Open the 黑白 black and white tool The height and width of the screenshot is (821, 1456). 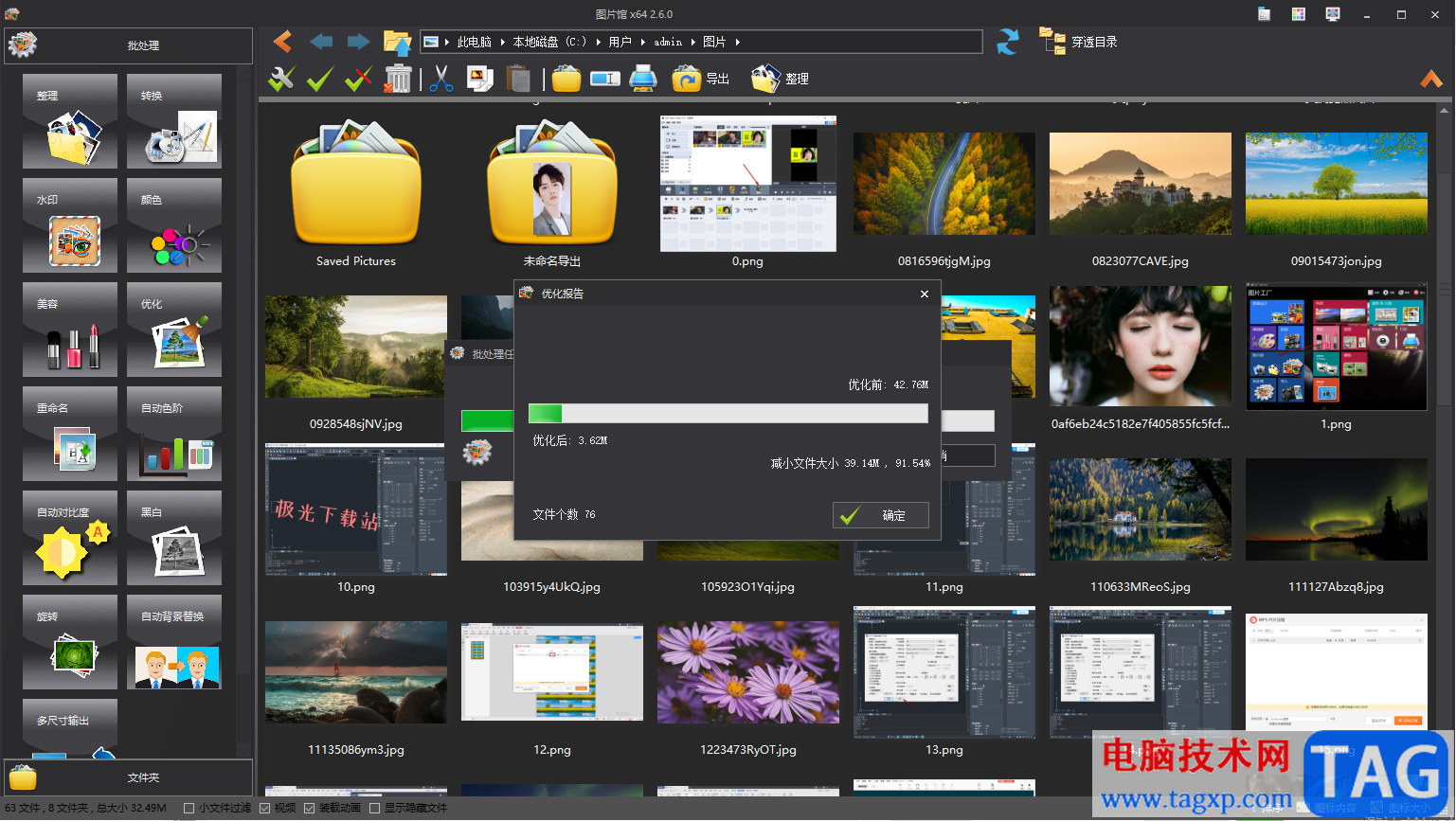[x=174, y=538]
